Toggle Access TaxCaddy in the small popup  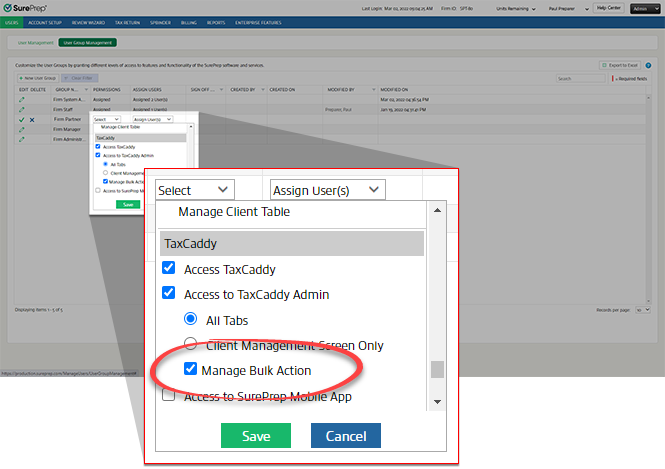[98, 146]
